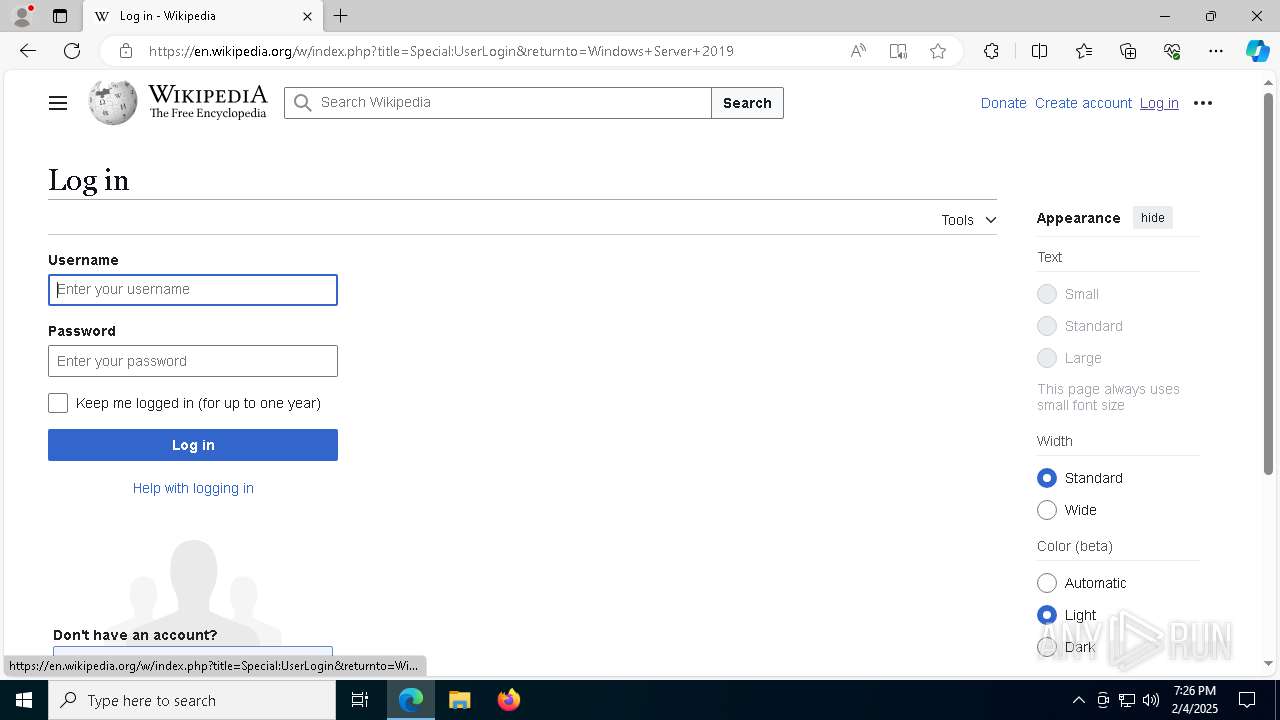Open browser profile avatar icon

(22, 16)
